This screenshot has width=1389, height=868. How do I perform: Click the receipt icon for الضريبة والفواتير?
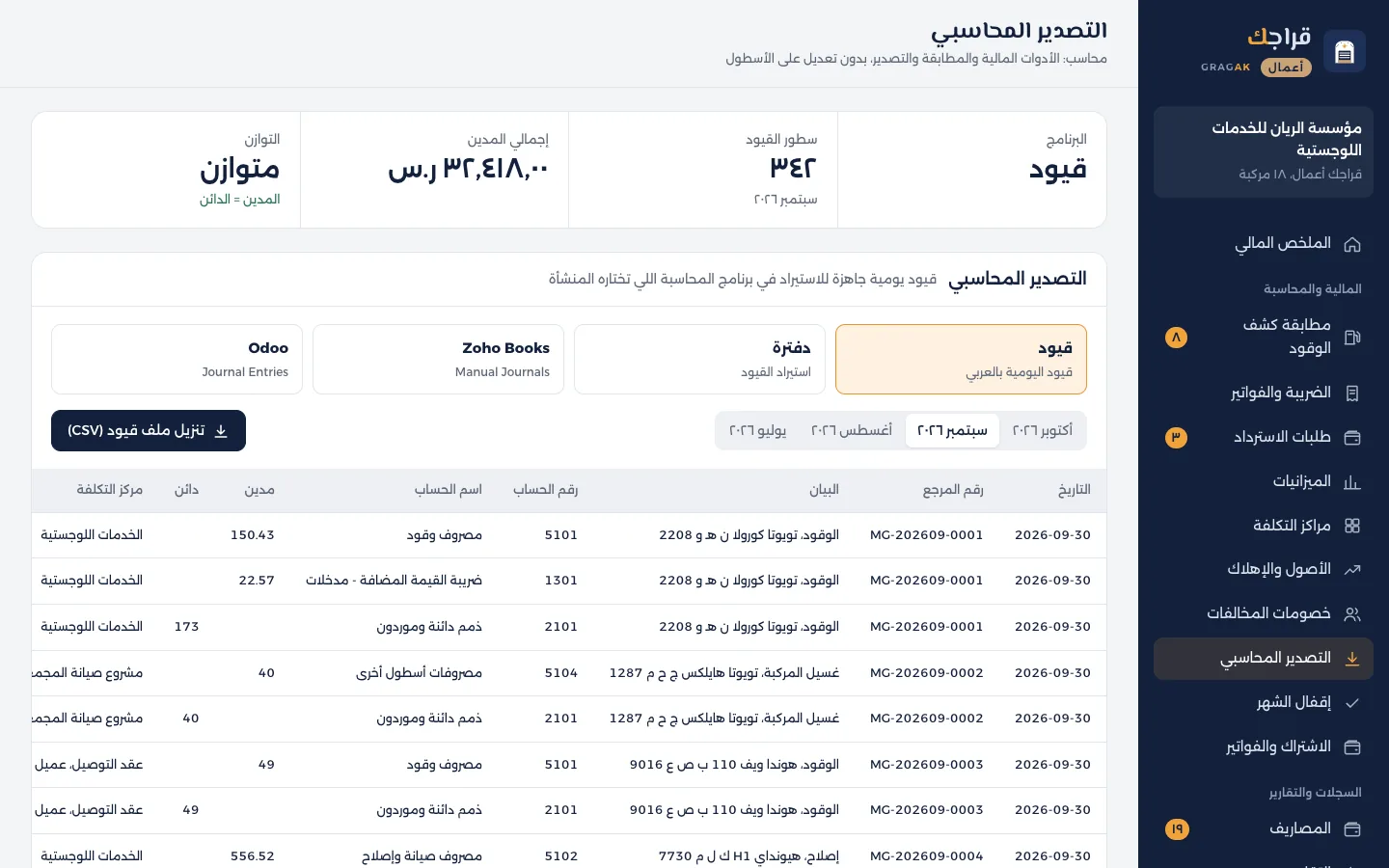tap(1352, 393)
